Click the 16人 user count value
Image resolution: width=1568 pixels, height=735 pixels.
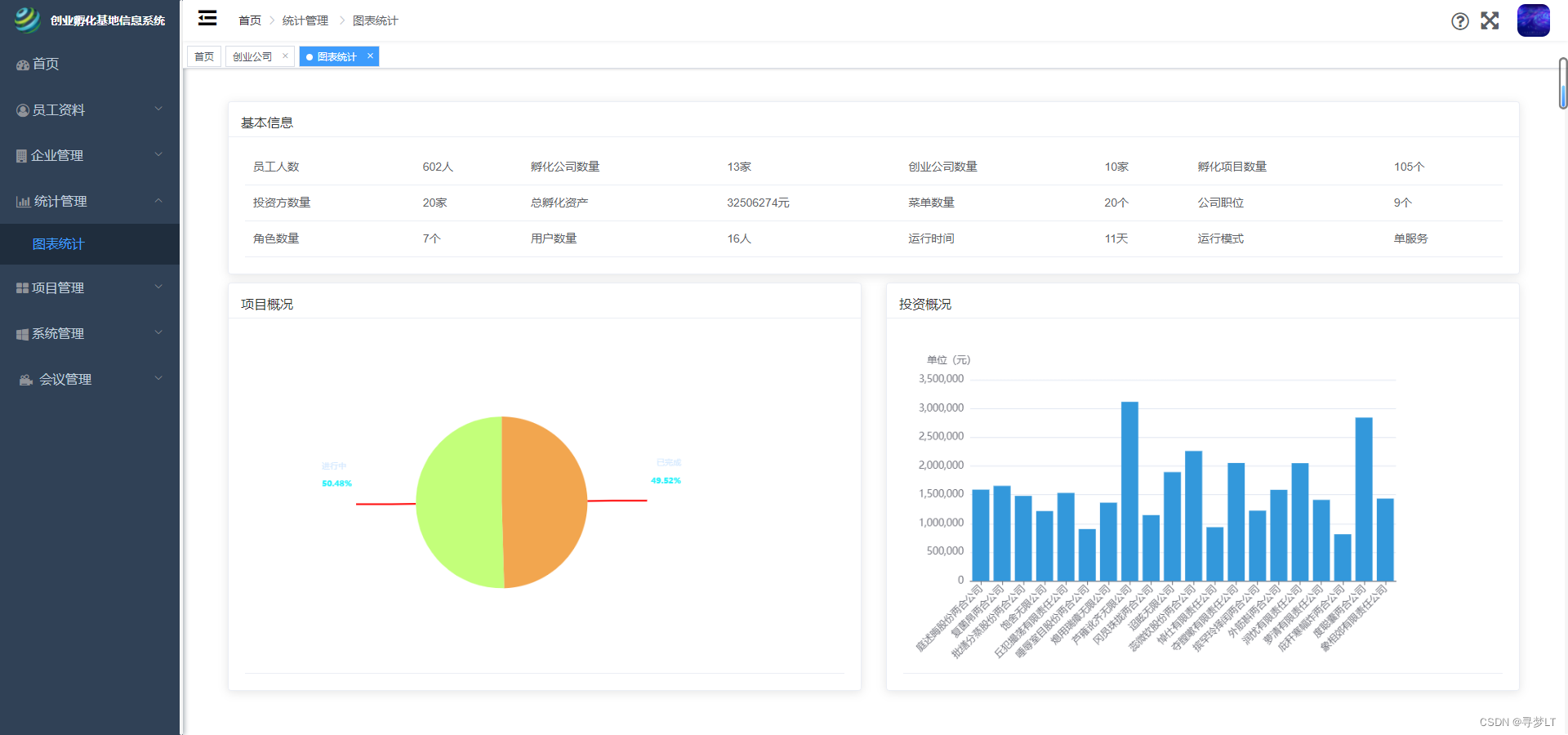[739, 238]
